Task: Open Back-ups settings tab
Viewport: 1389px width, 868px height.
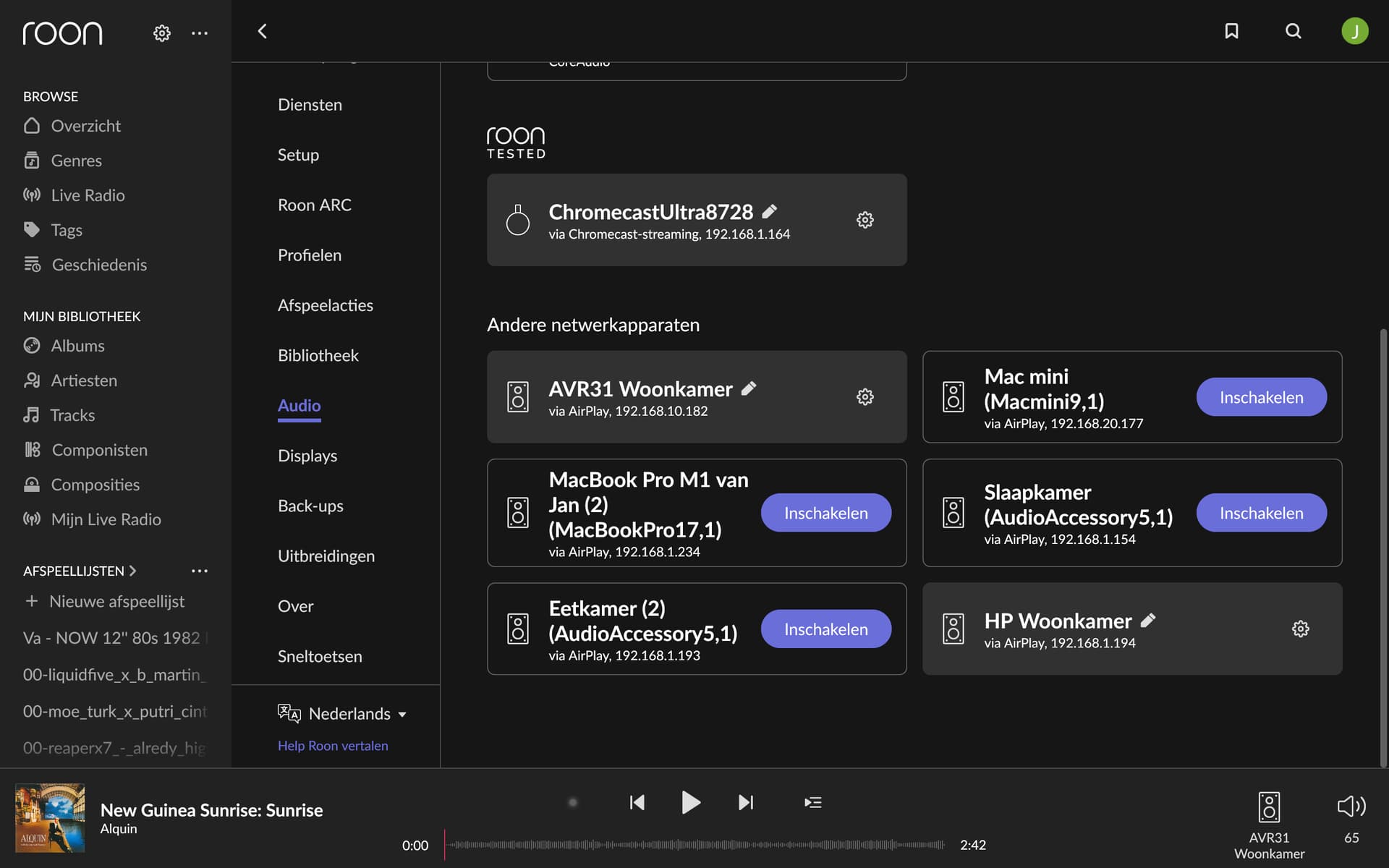Action: (310, 506)
